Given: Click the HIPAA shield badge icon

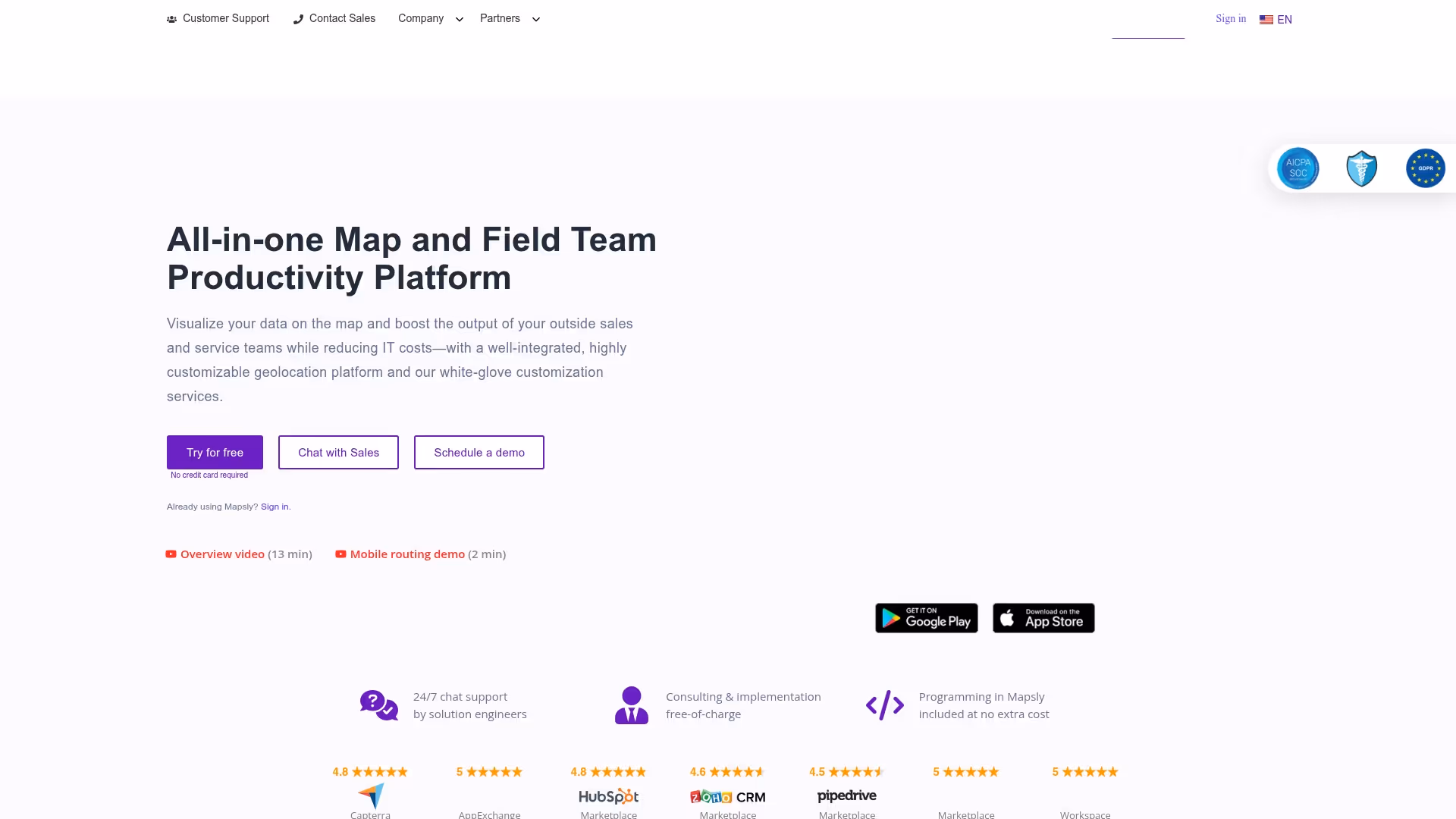Looking at the screenshot, I should [x=1361, y=168].
